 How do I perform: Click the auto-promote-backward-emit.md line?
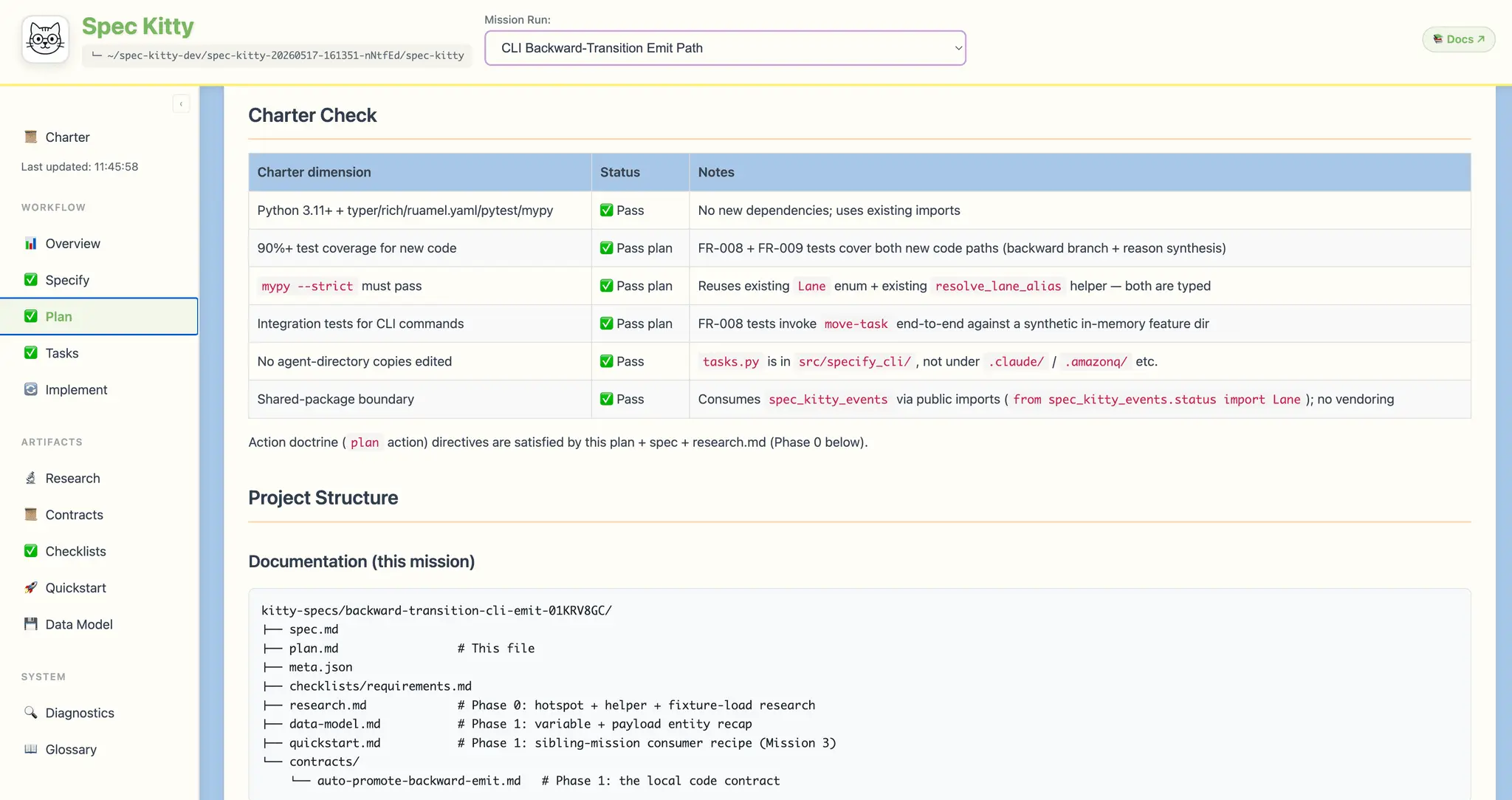[x=535, y=781]
